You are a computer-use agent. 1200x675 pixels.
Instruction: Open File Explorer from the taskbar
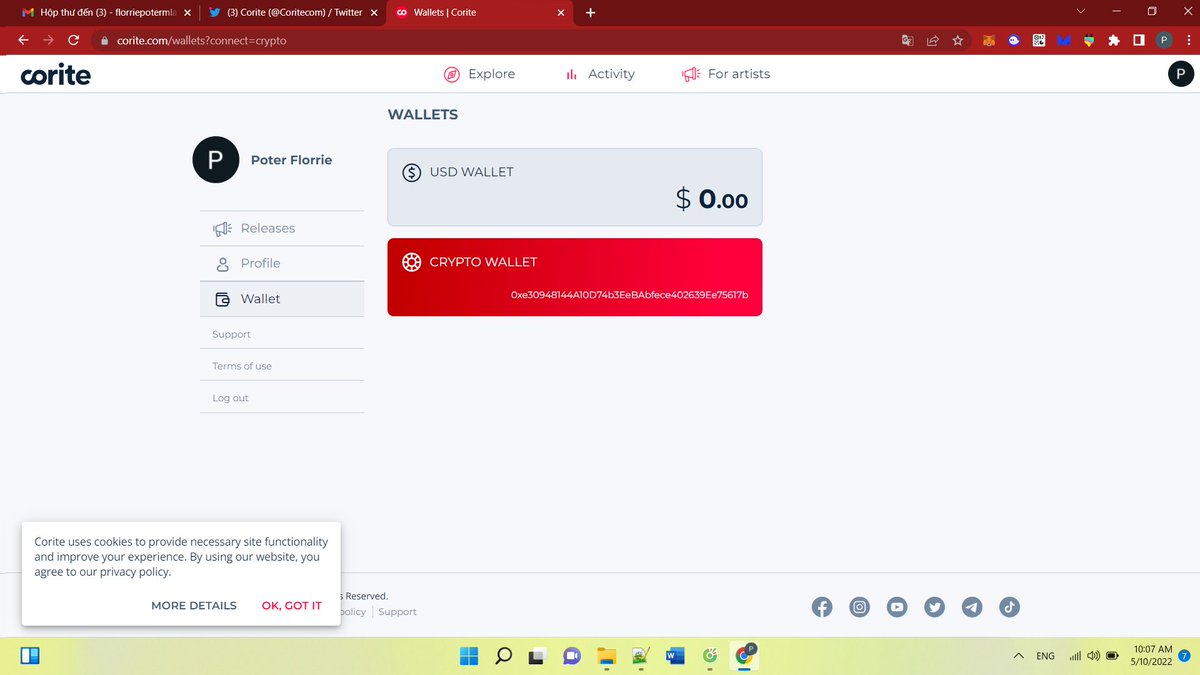click(x=606, y=656)
